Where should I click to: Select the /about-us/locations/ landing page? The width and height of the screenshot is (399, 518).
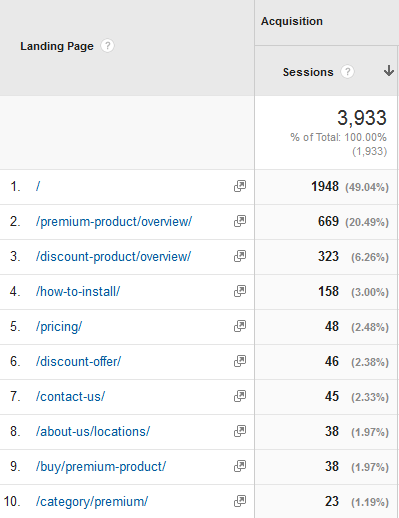click(x=93, y=432)
